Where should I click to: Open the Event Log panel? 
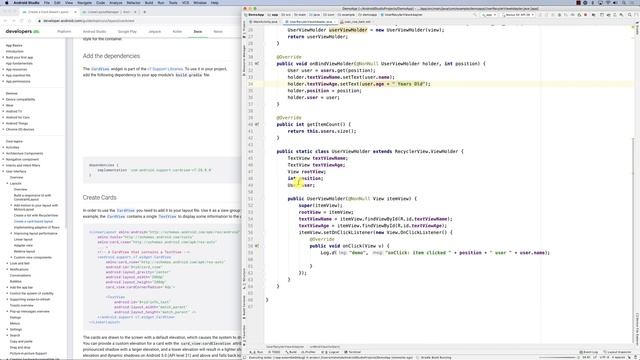589,352
